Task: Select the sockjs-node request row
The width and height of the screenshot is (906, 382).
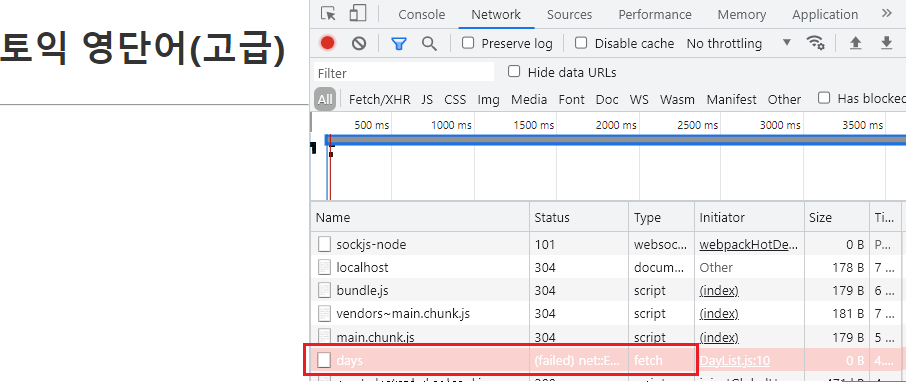Action: coord(607,244)
